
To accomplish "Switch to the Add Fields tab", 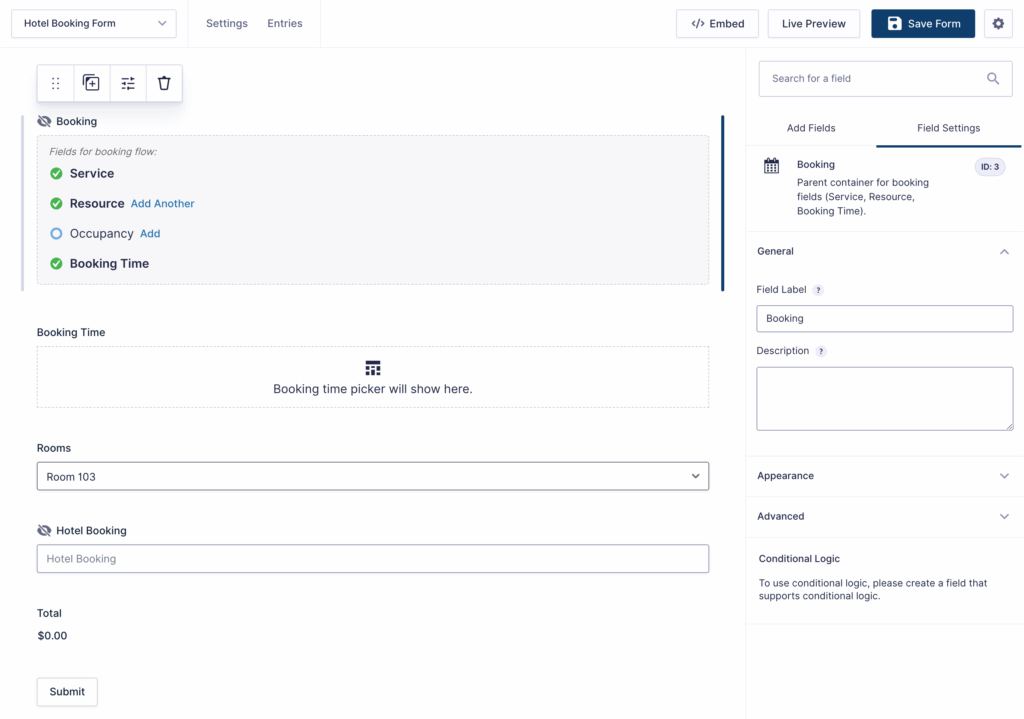I will (x=811, y=128).
